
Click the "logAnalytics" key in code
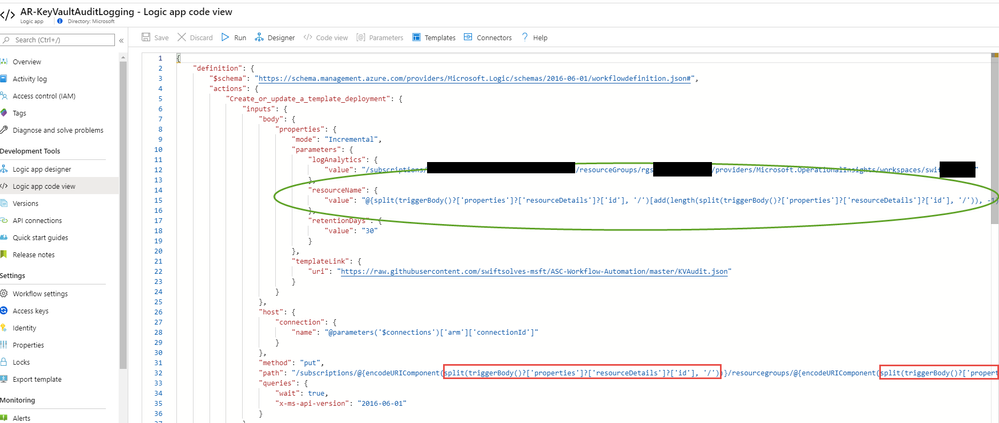coord(336,160)
